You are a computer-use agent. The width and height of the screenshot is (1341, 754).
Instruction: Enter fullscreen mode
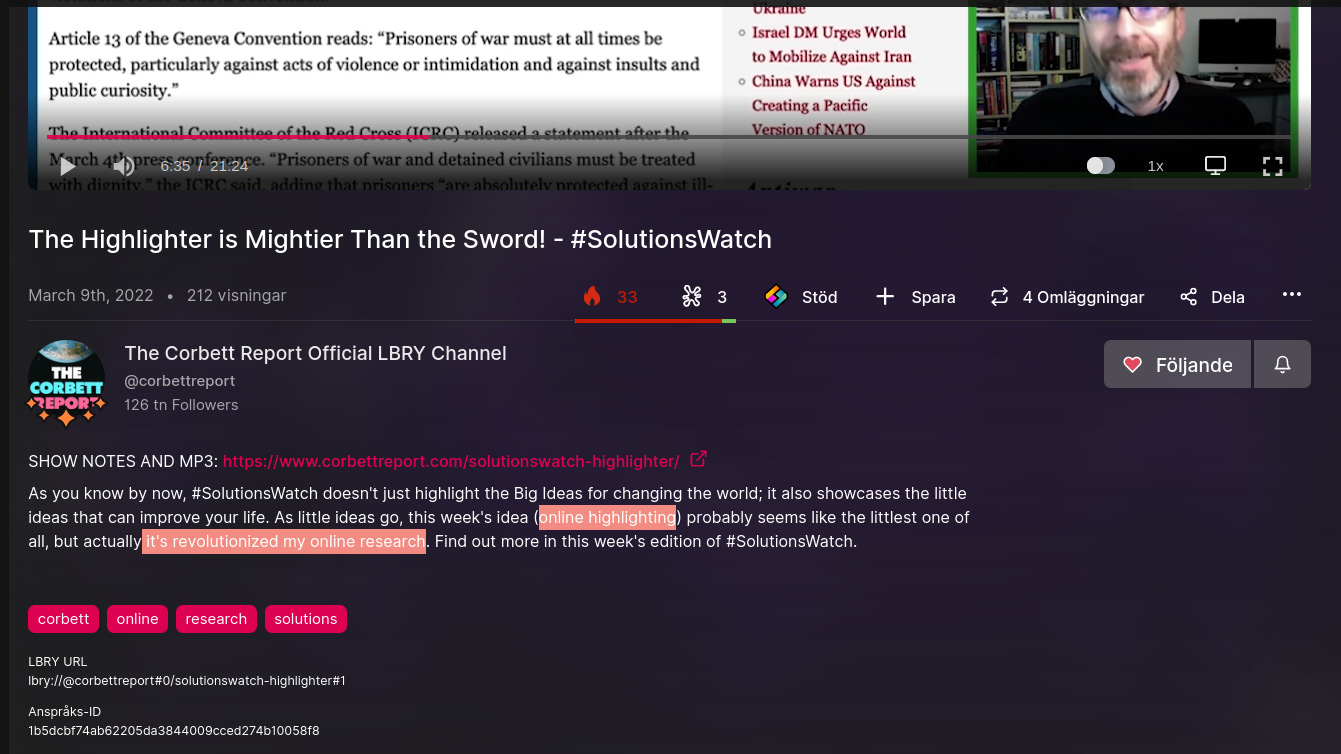tap(1272, 166)
